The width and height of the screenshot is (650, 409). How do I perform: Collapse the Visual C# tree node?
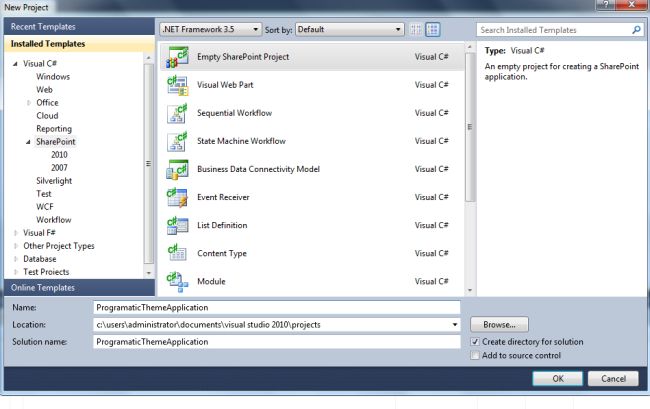pyautogui.click(x=15, y=64)
